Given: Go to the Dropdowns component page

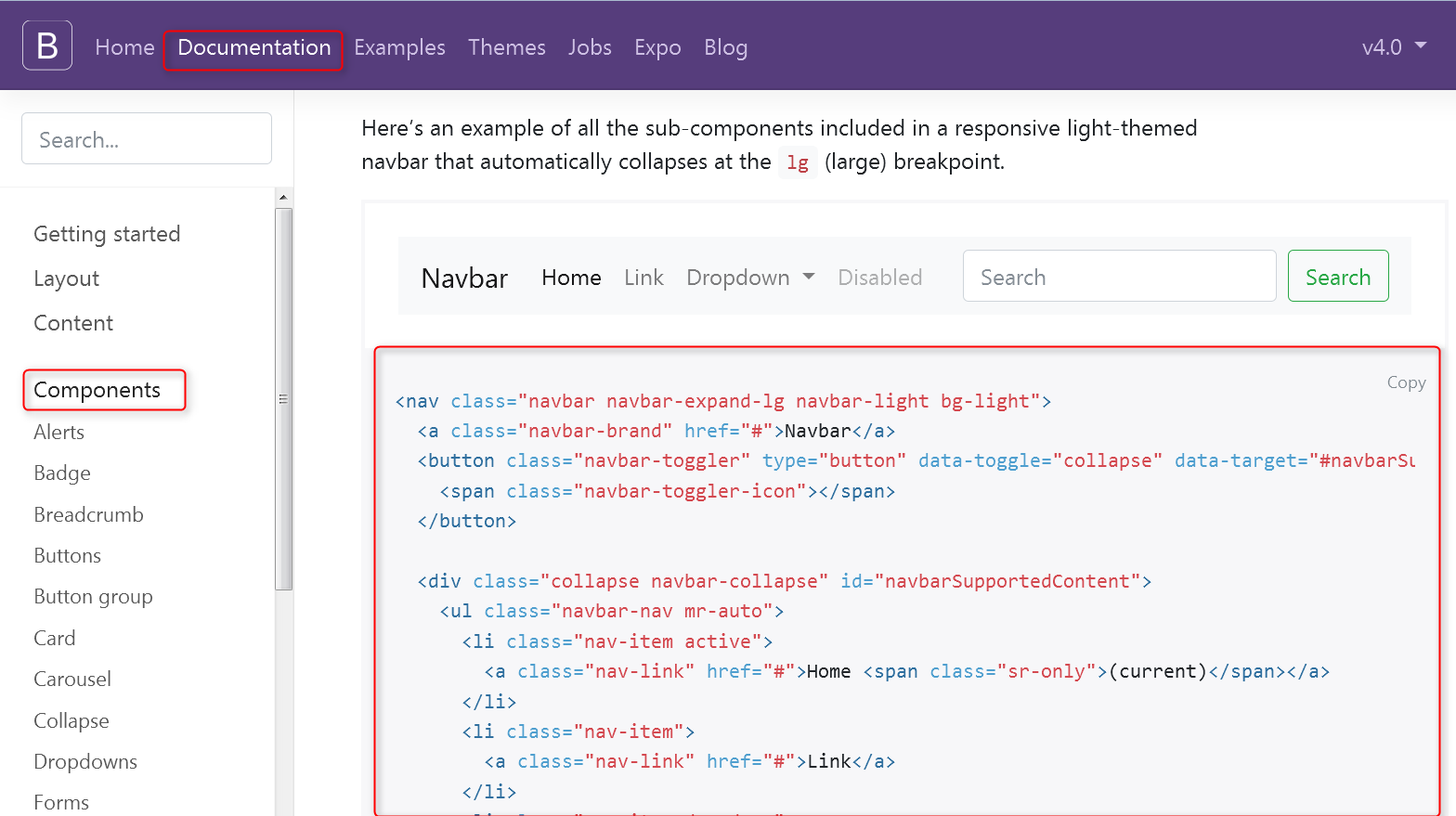Looking at the screenshot, I should (x=85, y=761).
